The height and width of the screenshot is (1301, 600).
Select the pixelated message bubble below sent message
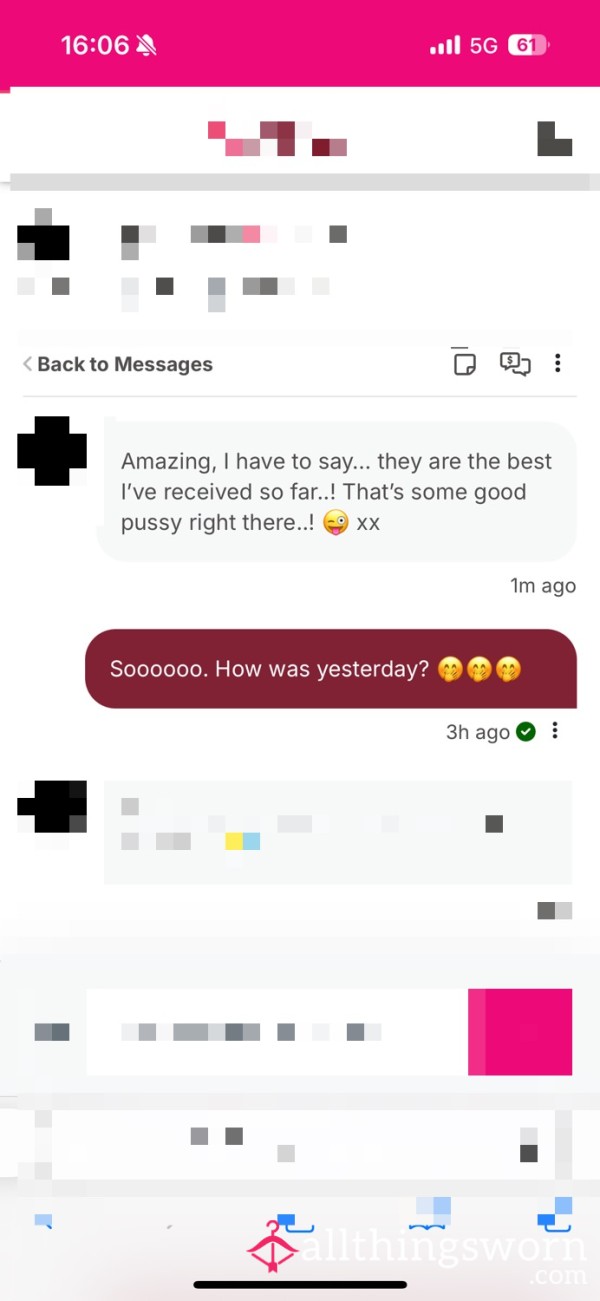tap(338, 832)
